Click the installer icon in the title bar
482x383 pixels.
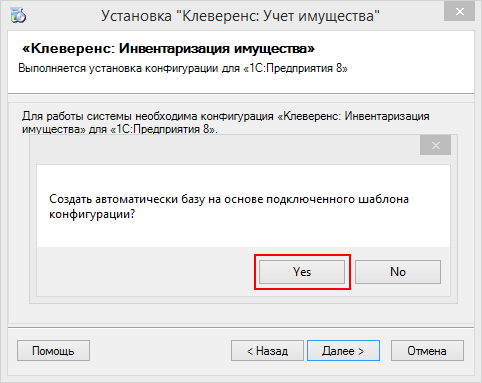coord(18,16)
